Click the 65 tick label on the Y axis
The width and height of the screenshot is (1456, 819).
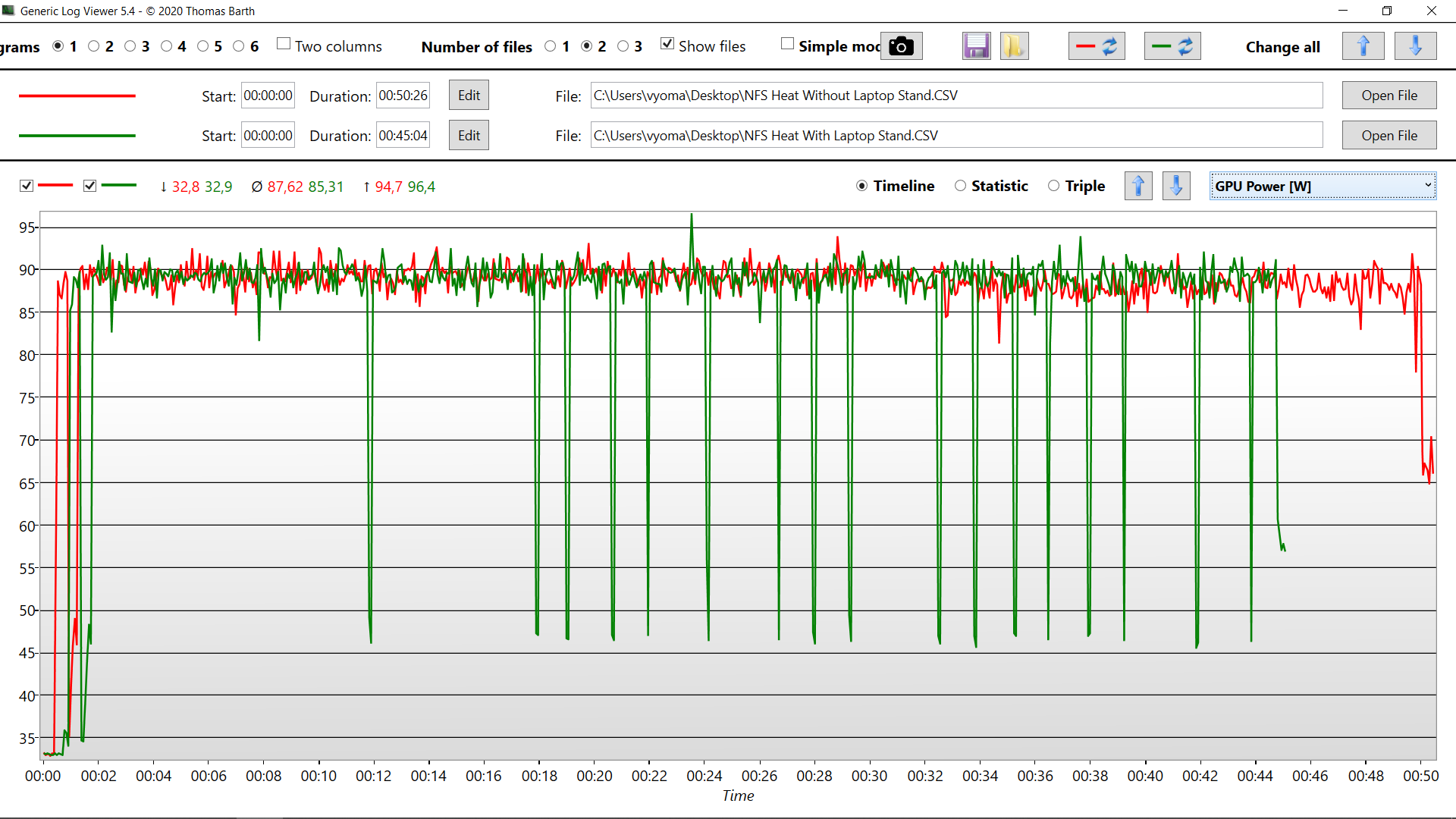[27, 484]
